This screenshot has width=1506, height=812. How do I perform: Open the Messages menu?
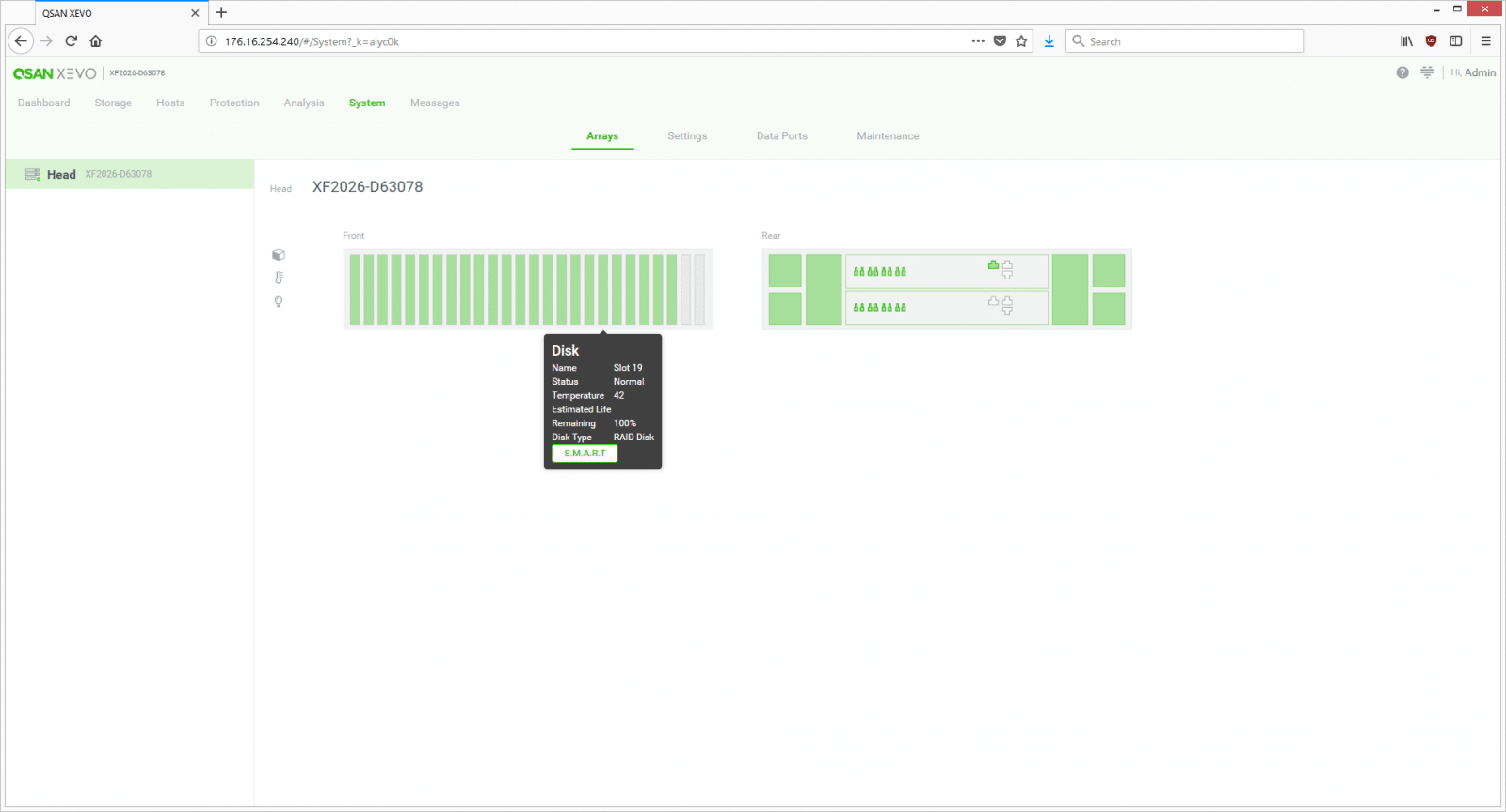click(435, 103)
